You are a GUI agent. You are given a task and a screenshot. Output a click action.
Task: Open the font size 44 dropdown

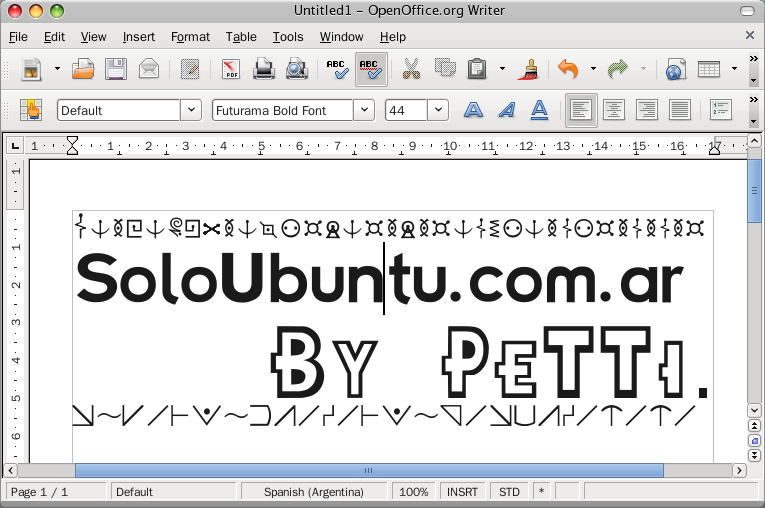click(x=438, y=110)
